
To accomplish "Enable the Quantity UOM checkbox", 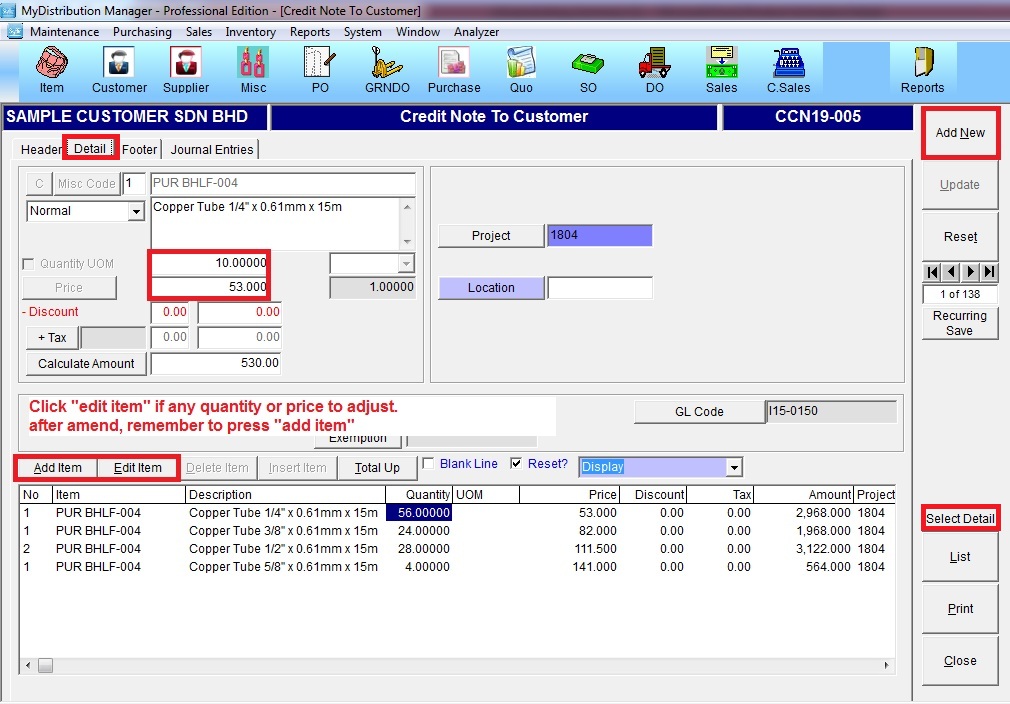I will (29, 264).
